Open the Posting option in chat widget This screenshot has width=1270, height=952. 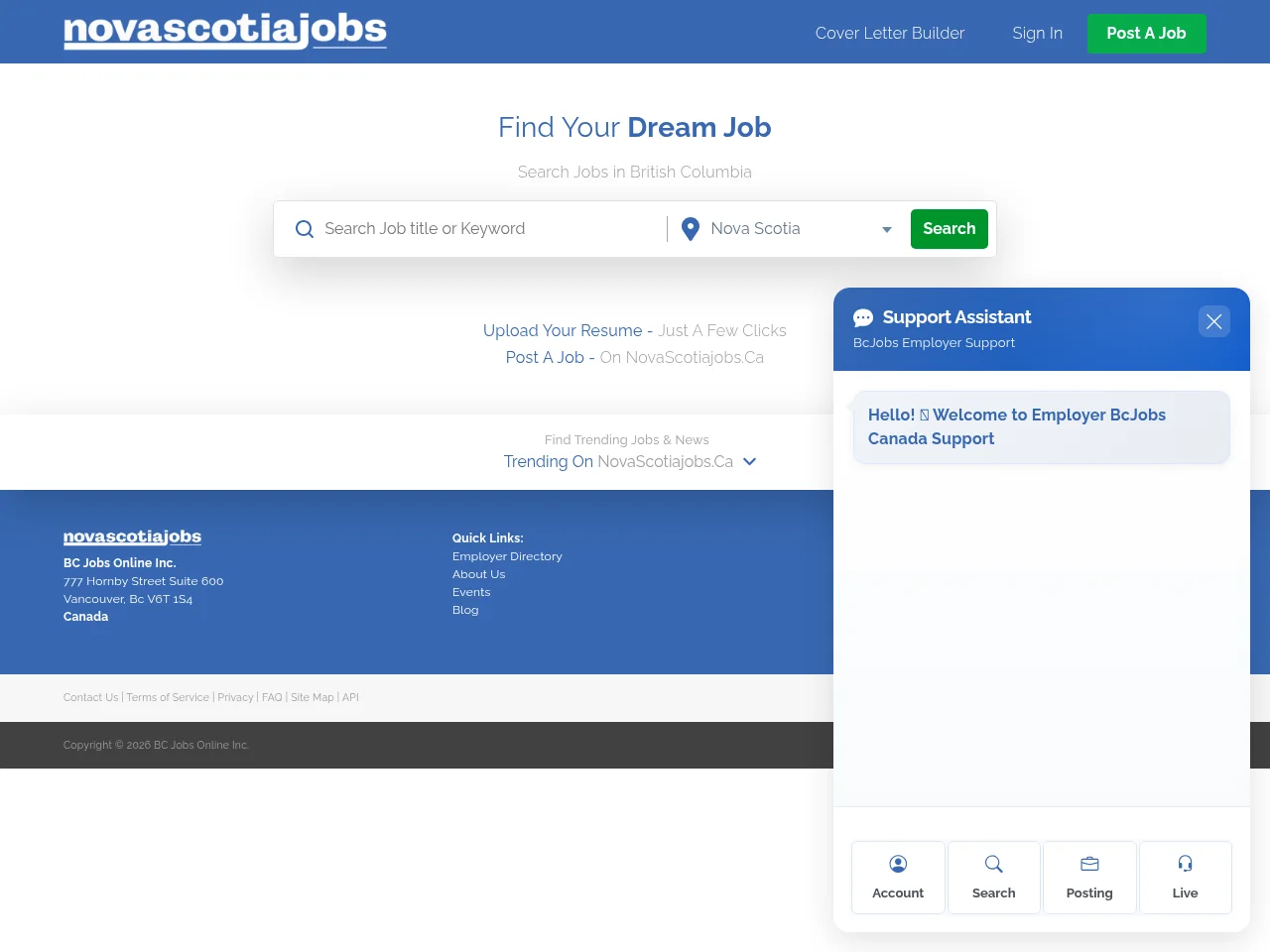tap(1089, 878)
